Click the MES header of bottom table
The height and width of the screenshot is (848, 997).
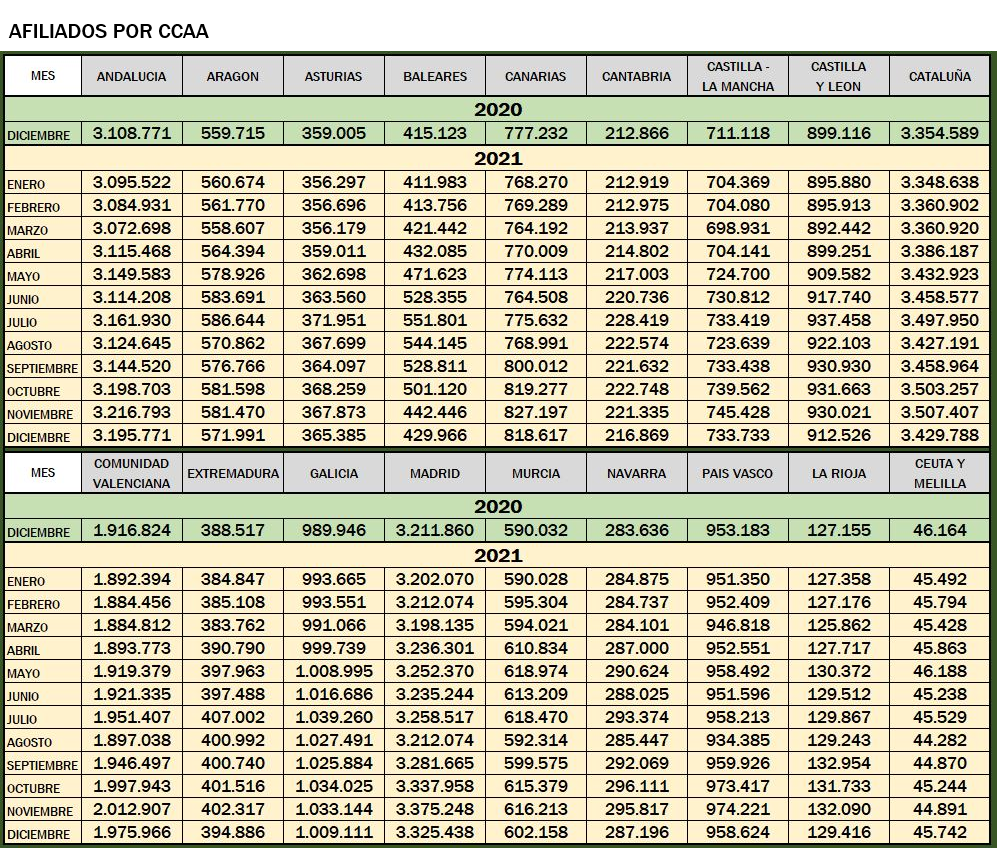pyautogui.click(x=43, y=473)
